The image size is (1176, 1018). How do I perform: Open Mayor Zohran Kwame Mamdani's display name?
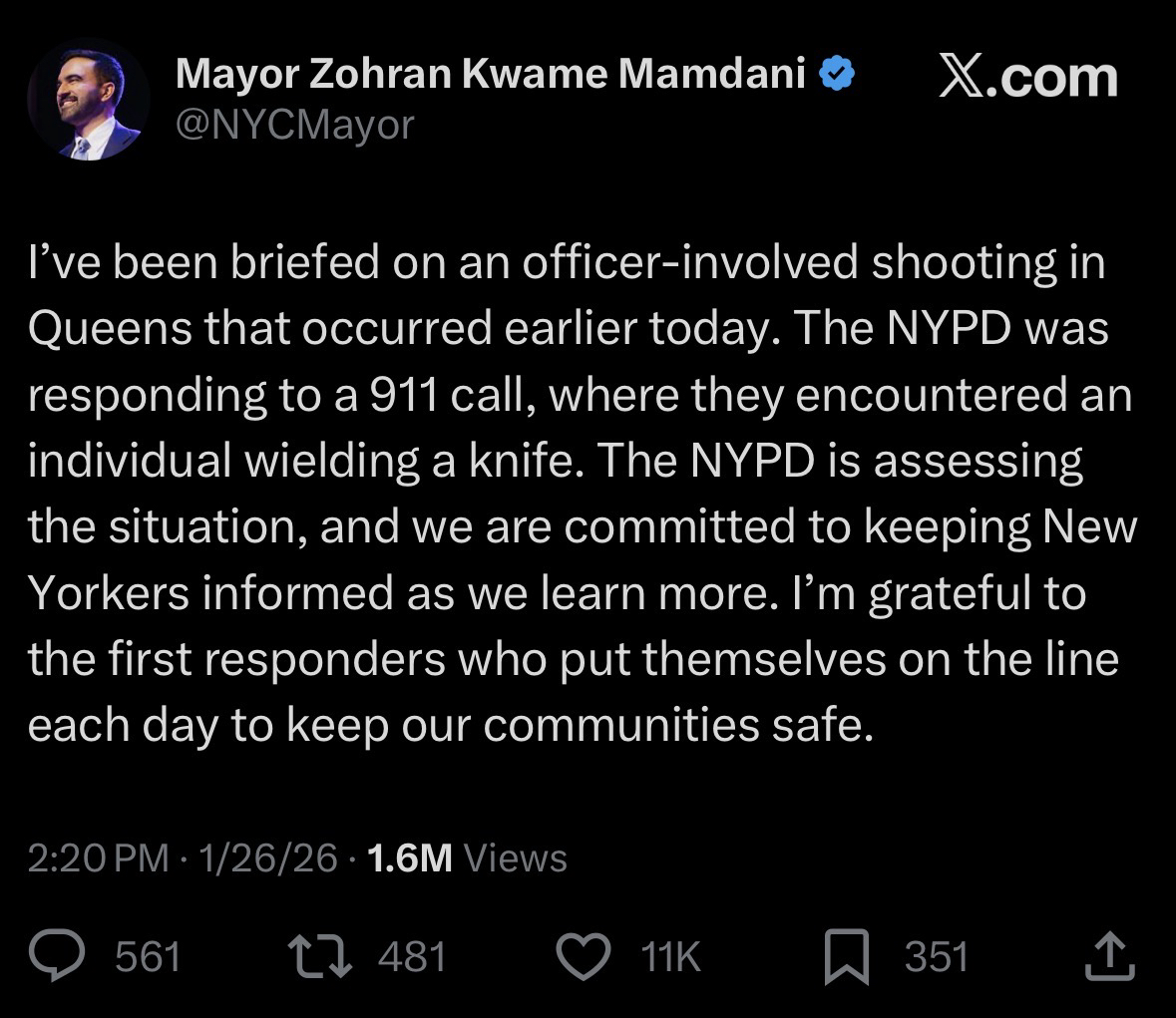click(491, 74)
